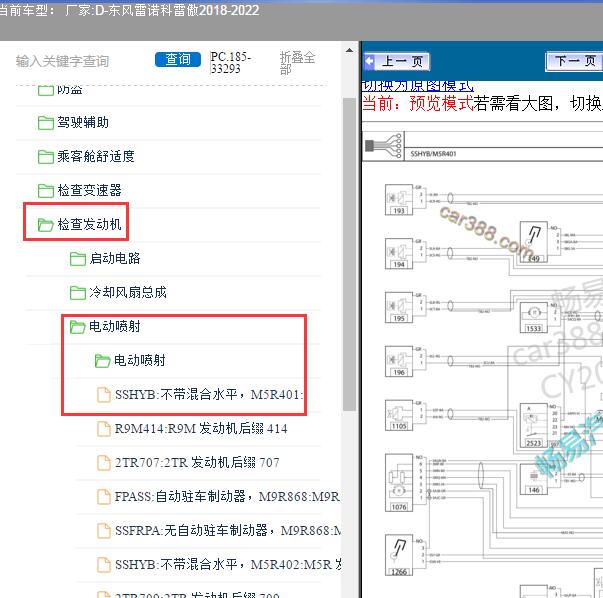This screenshot has width=603, height=598.
Task: Open the 乘客舱舒适度 folder icon
Action: pyautogui.click(x=46, y=157)
